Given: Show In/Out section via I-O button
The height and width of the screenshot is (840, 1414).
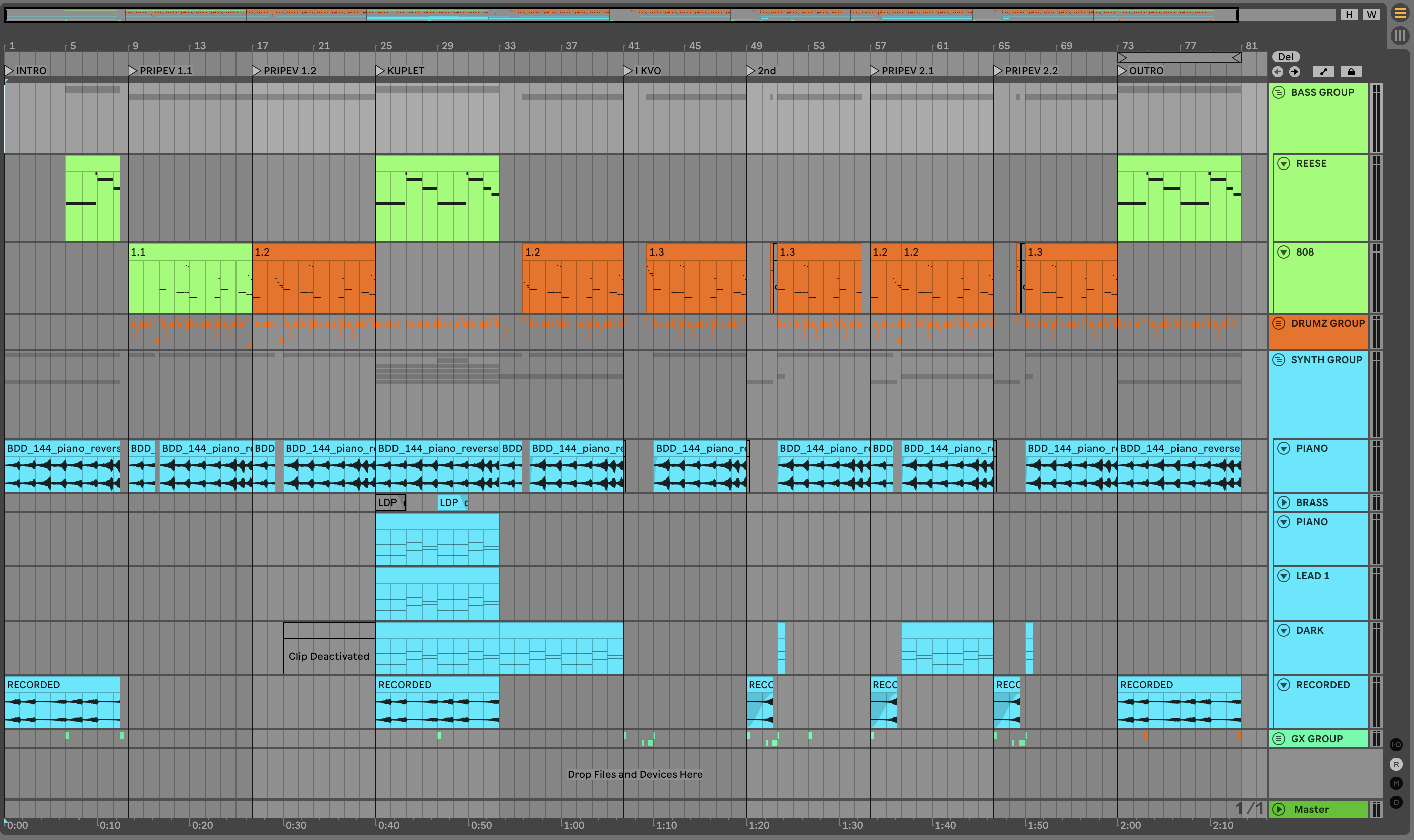Looking at the screenshot, I should [1396, 745].
